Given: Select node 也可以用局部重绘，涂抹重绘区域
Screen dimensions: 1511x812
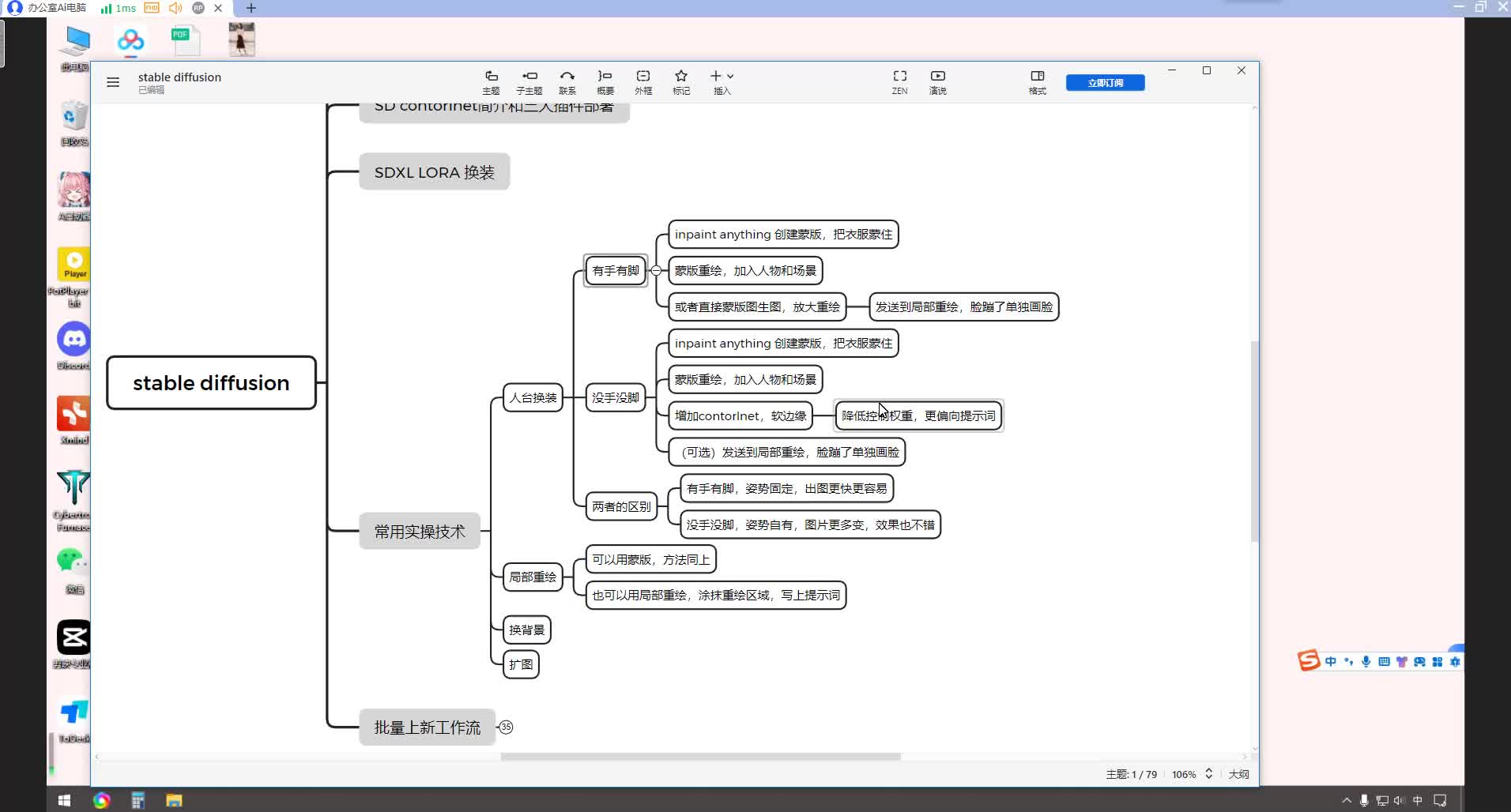Looking at the screenshot, I should point(716,595).
